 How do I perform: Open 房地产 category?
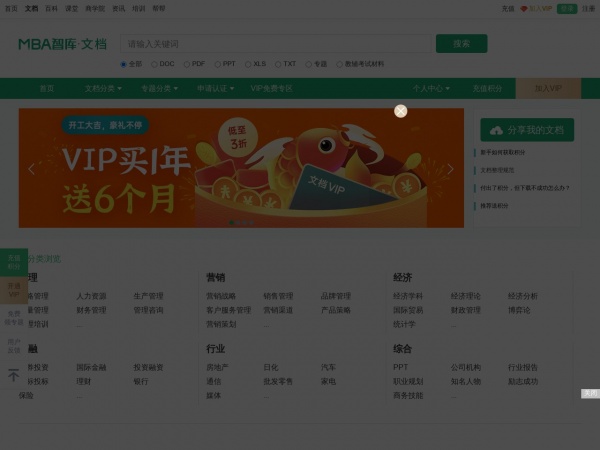[x=217, y=367]
